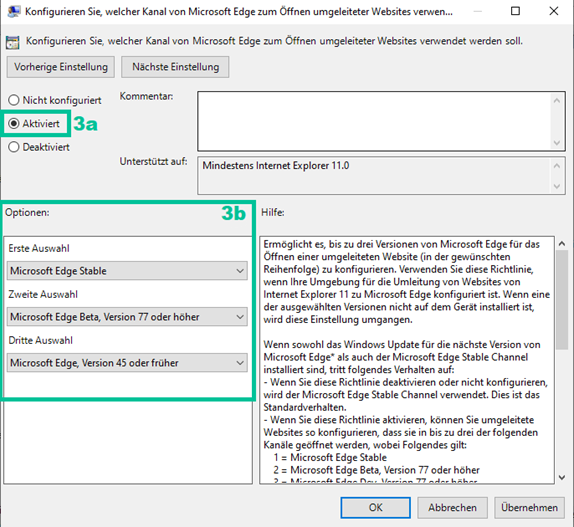The width and height of the screenshot is (574, 527).
Task: Go to 'Nächste Einstellung'
Action: (175, 67)
